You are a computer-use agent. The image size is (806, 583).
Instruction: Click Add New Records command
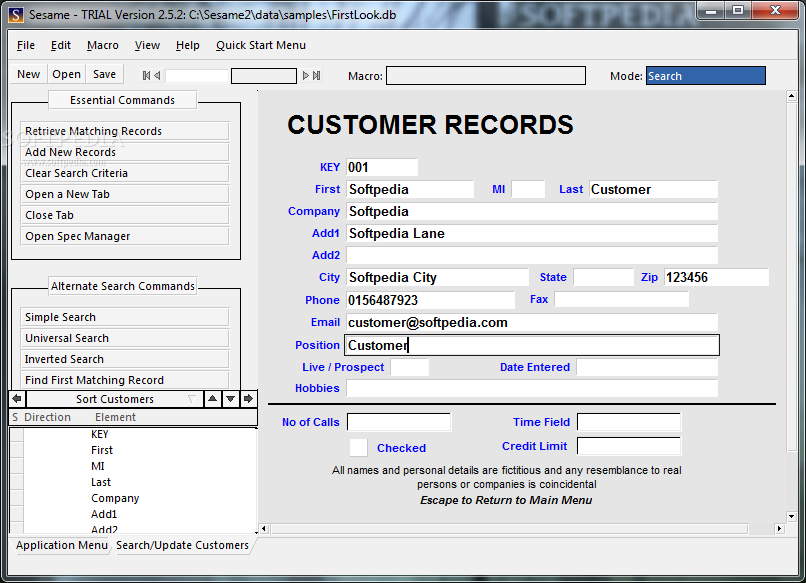(x=125, y=152)
